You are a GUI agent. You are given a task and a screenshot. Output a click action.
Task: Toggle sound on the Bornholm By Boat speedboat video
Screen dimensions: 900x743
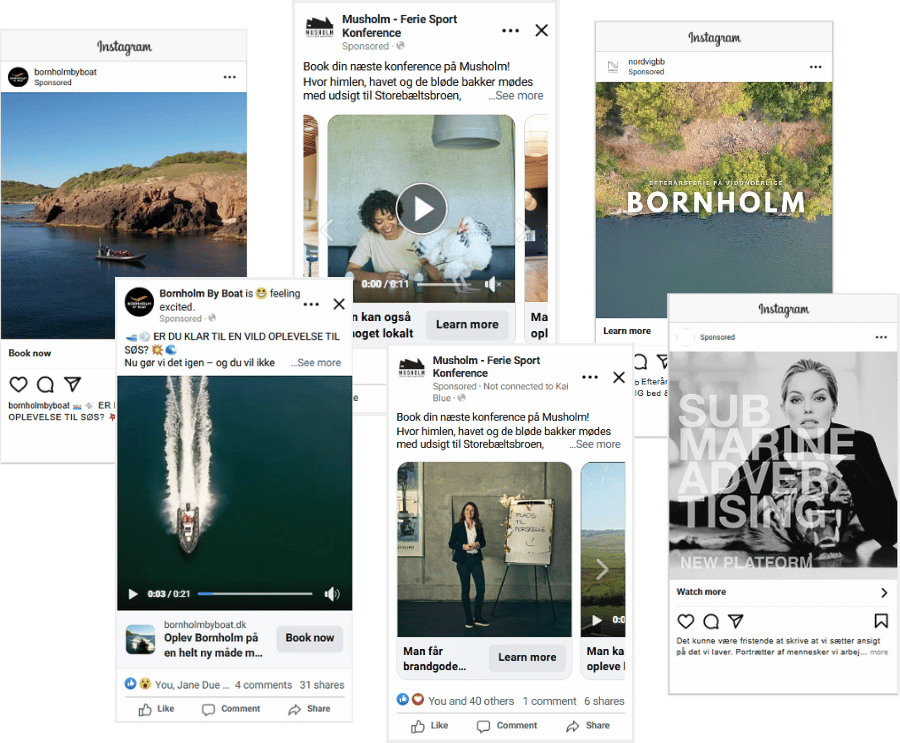coord(332,594)
